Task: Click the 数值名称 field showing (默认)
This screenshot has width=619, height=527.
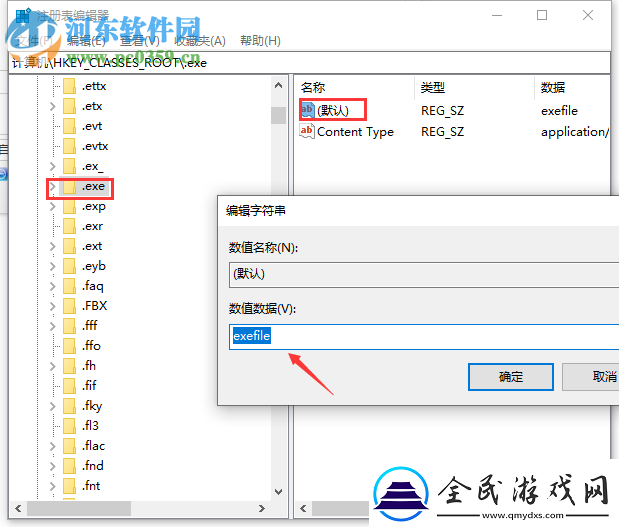Action: [424, 274]
